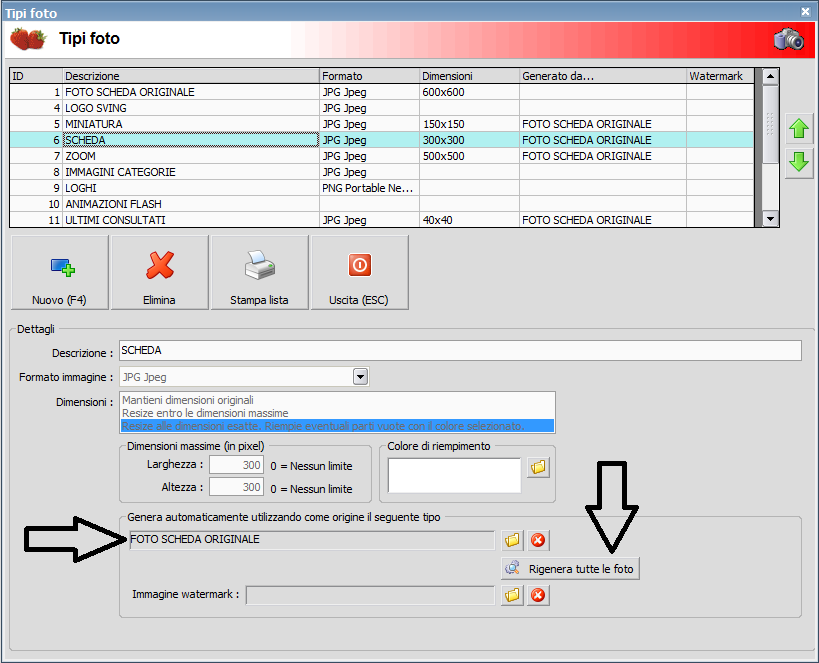This screenshot has height=663, width=819.
Task: Open folder icon next to fill color
Action: click(x=538, y=467)
